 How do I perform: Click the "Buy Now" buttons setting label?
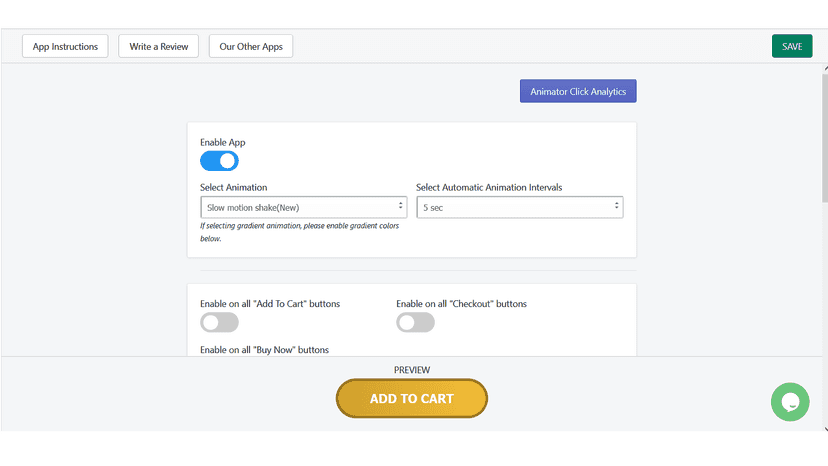pyautogui.click(x=264, y=350)
